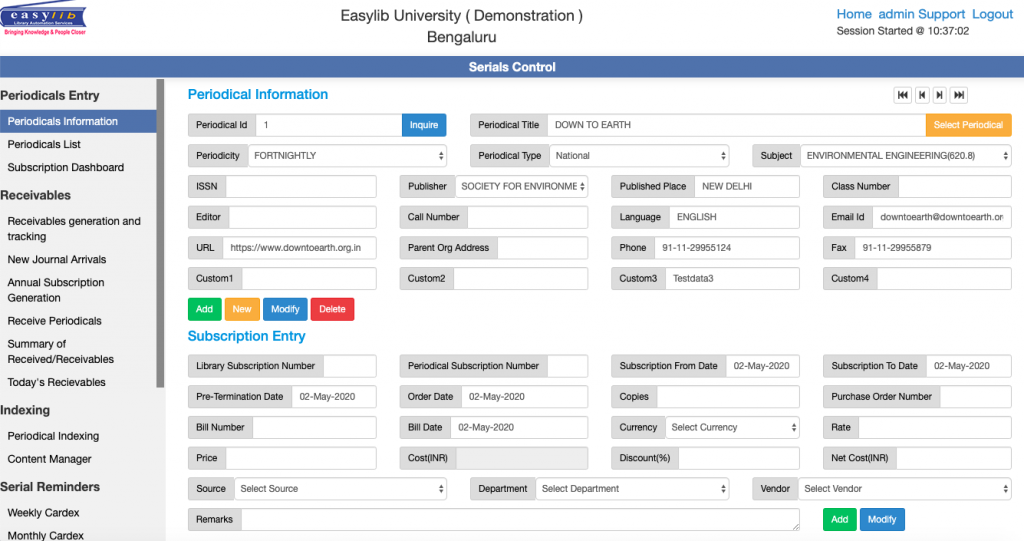The width and height of the screenshot is (1024, 541).
Task: Go to the previous periodical record
Action: pyautogui.click(x=921, y=95)
